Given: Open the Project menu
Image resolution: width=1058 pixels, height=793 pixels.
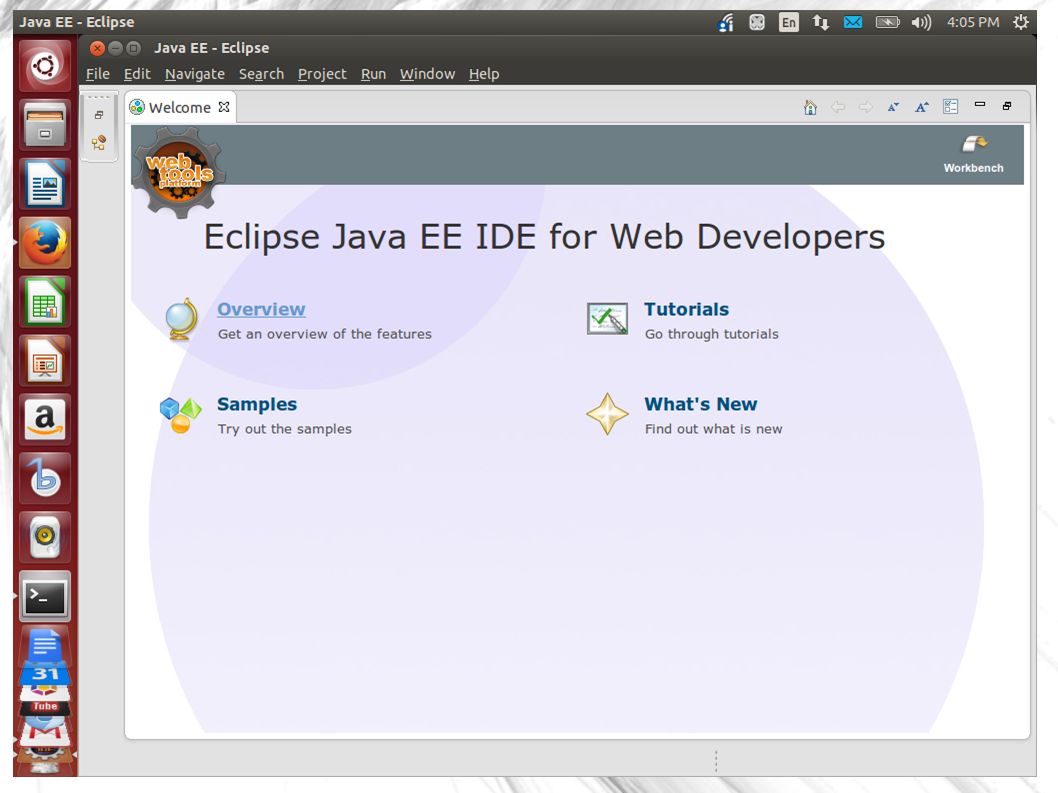Looking at the screenshot, I should pyautogui.click(x=322, y=74).
